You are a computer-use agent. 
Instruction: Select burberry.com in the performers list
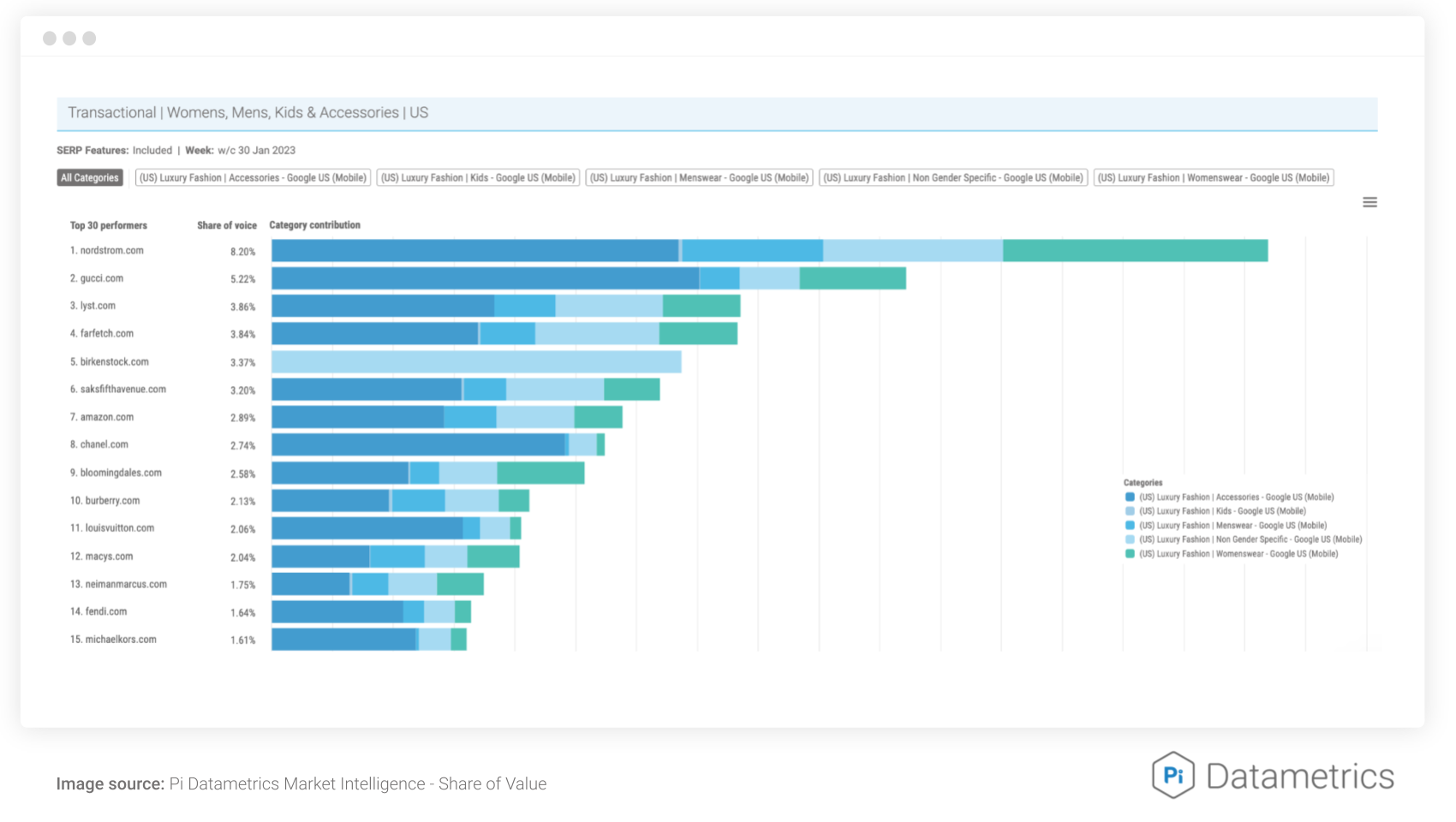pos(104,500)
